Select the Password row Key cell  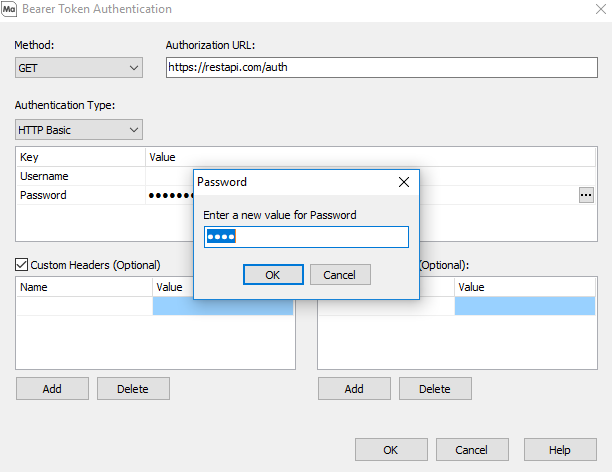pos(80,195)
